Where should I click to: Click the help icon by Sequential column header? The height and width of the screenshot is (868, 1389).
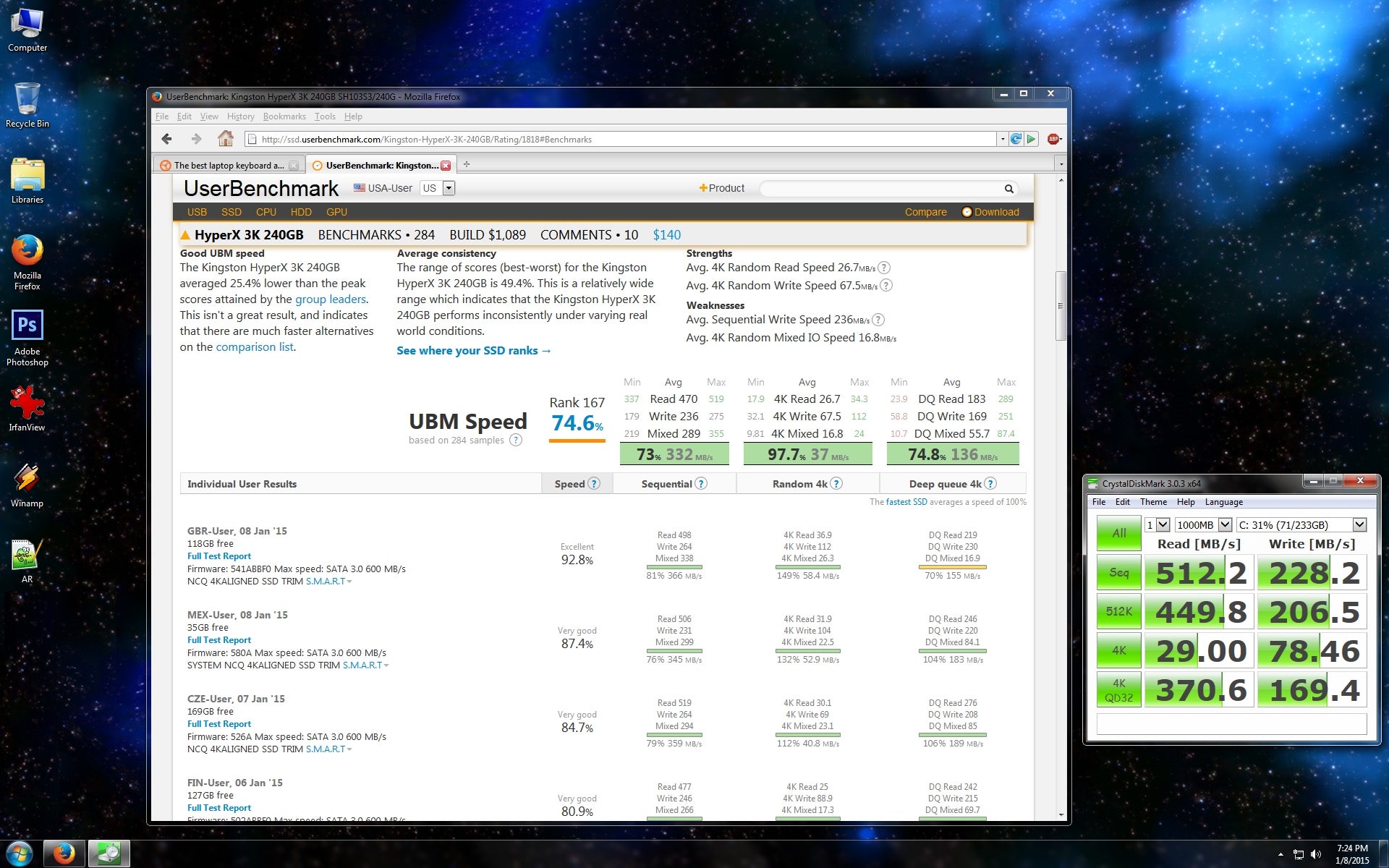[x=701, y=484]
